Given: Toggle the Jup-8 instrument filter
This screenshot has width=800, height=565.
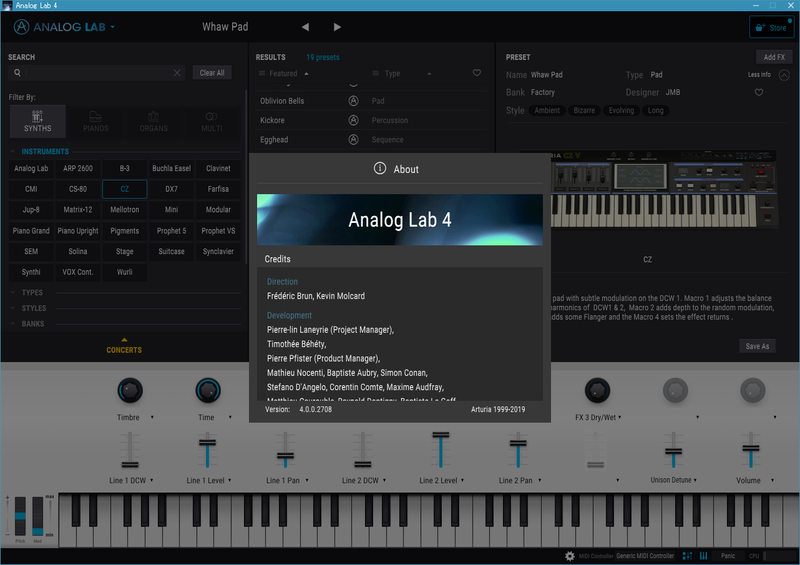Looking at the screenshot, I should (31, 210).
